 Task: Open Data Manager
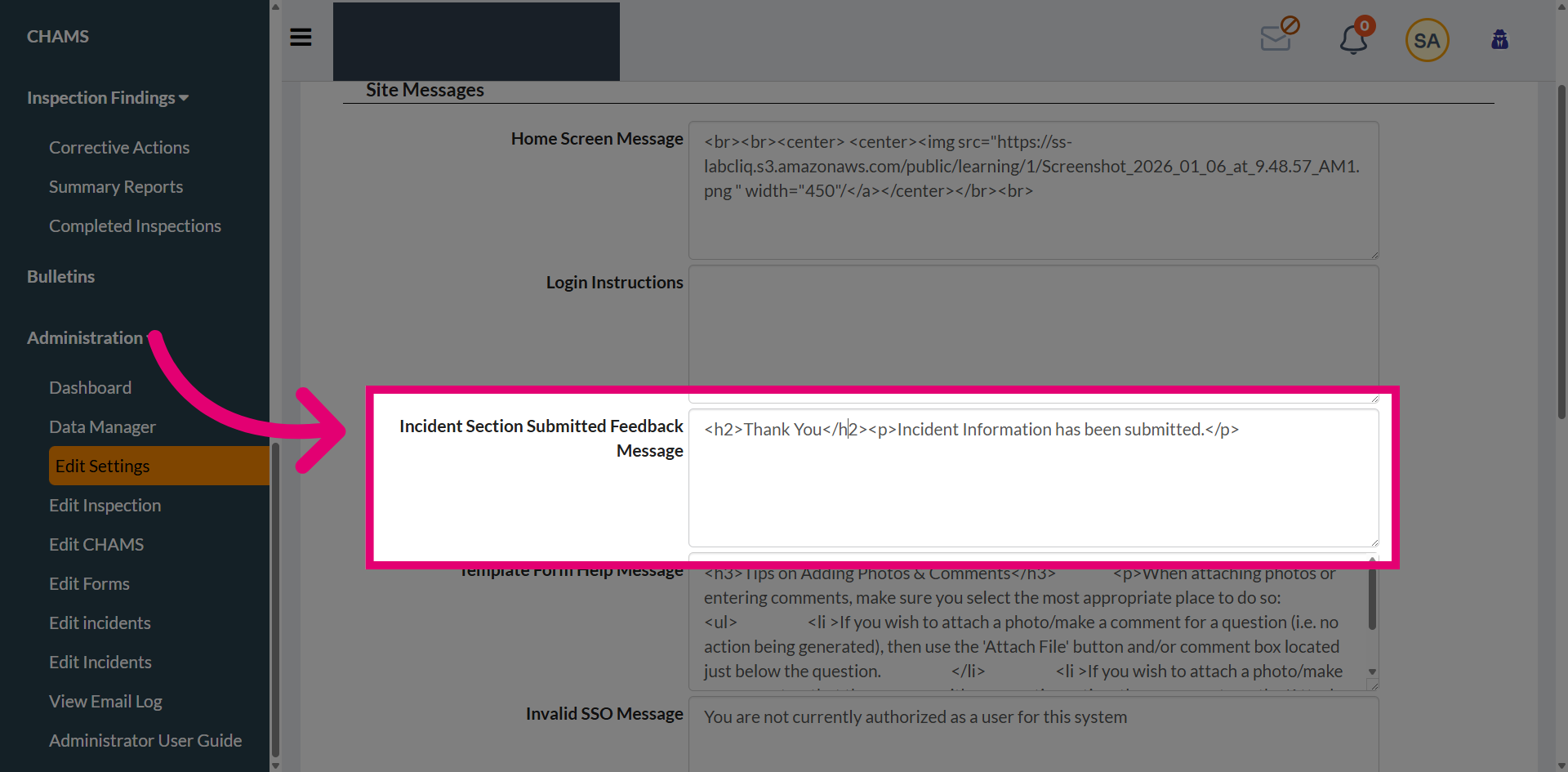tap(102, 427)
